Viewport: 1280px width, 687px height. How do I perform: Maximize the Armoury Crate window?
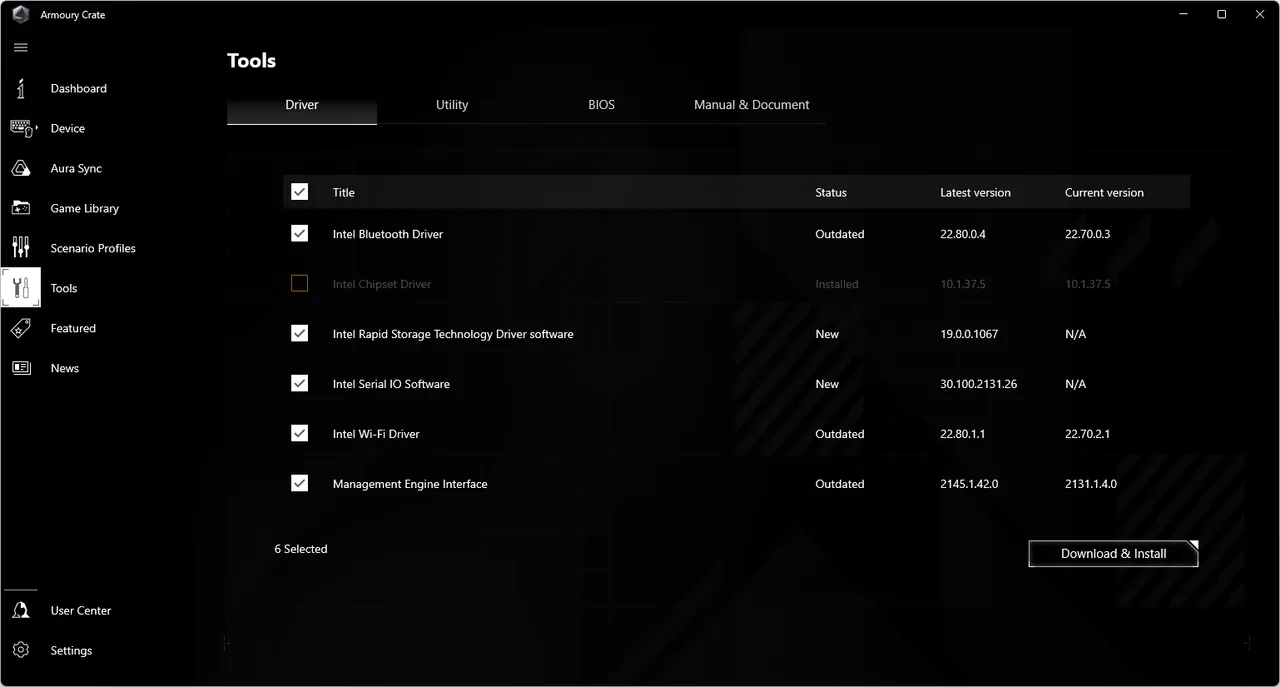point(1221,15)
